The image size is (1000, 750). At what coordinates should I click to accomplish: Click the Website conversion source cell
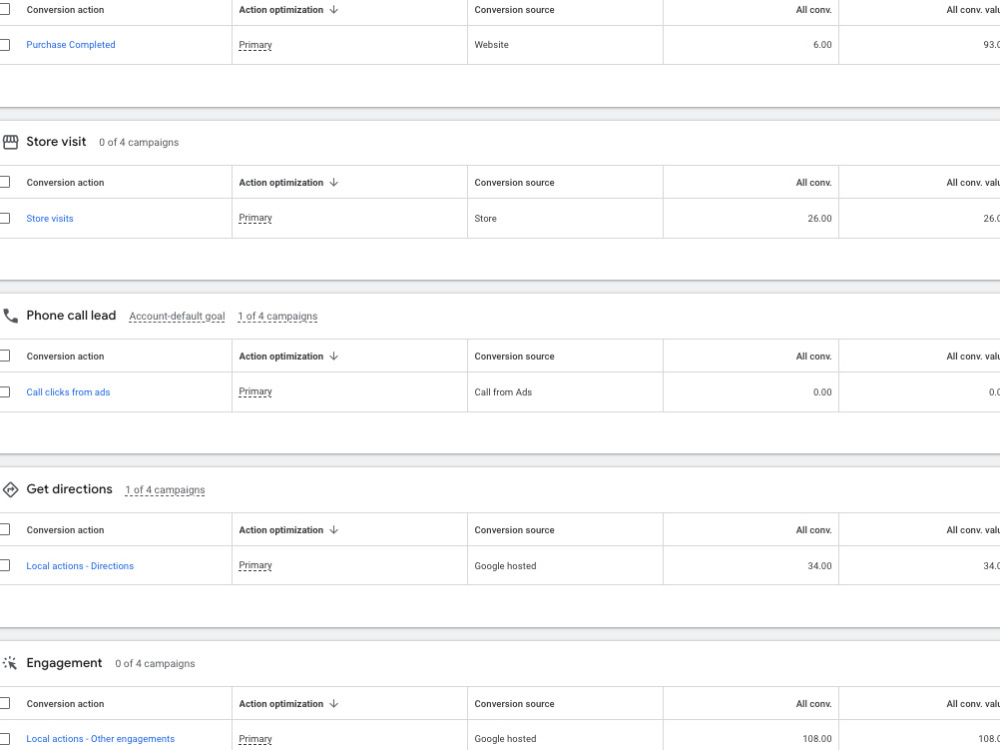pyautogui.click(x=491, y=45)
